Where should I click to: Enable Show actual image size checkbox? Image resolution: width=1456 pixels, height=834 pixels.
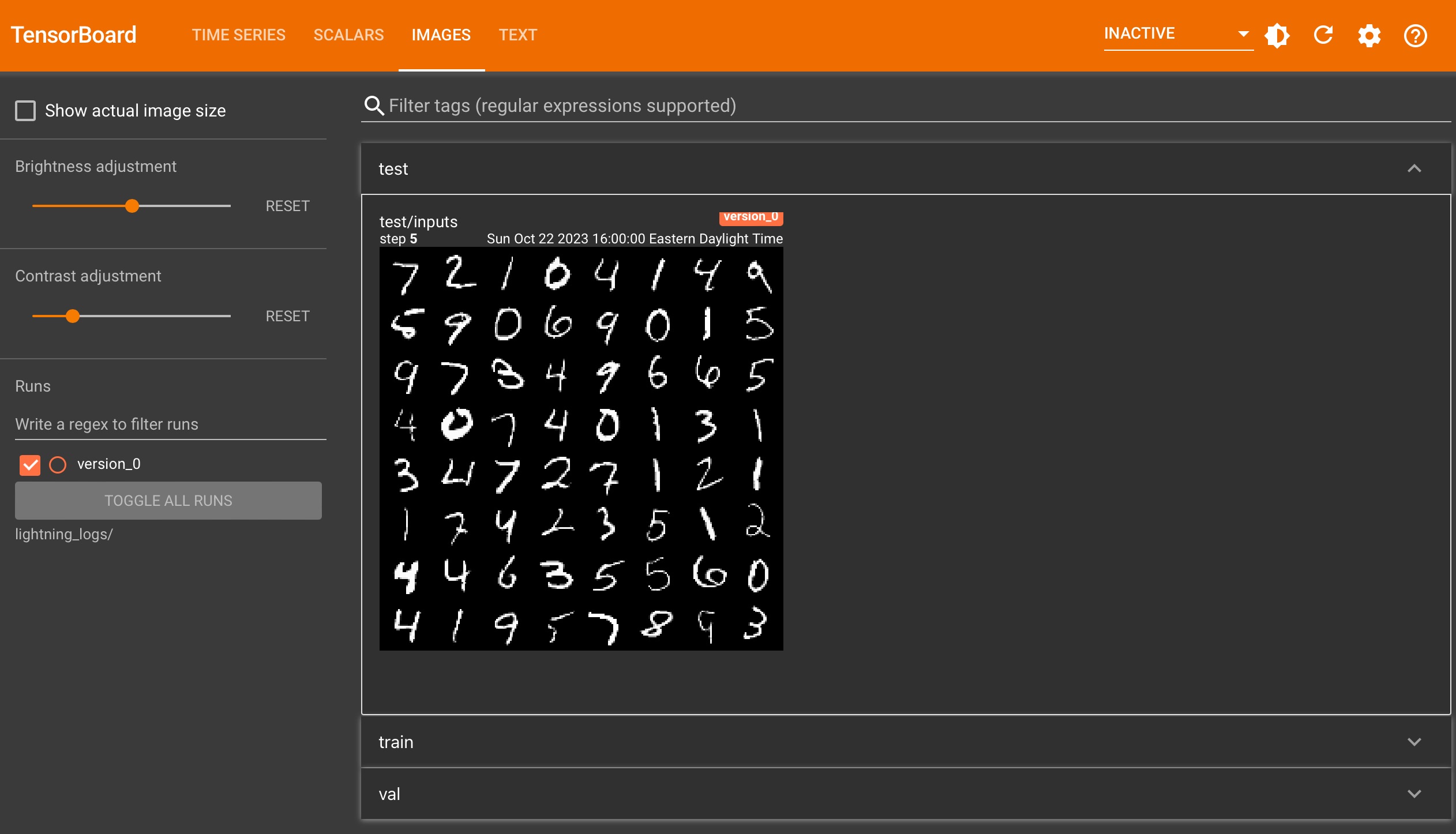[x=25, y=110]
